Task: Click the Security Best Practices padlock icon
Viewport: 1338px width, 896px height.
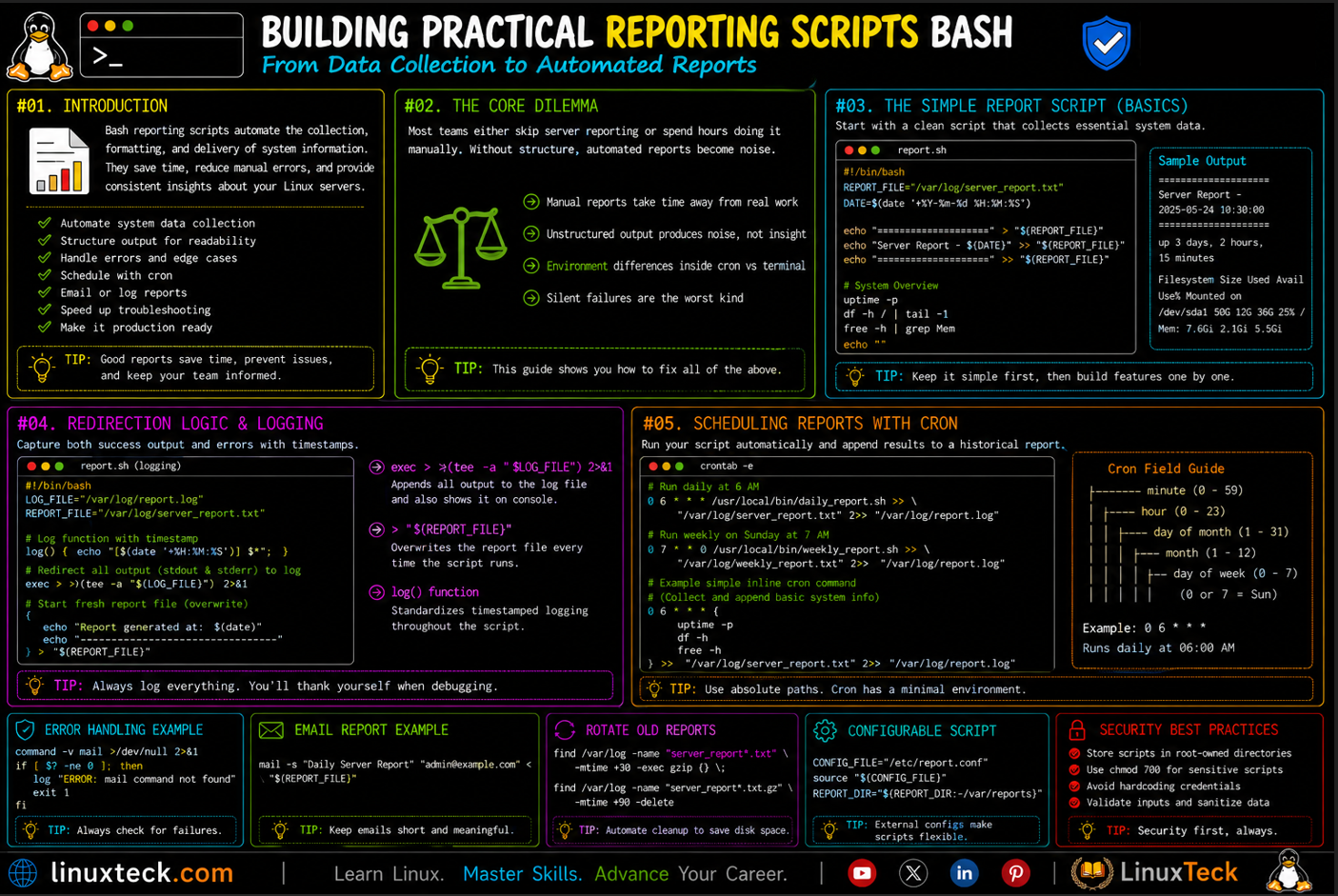Action: 1077,730
